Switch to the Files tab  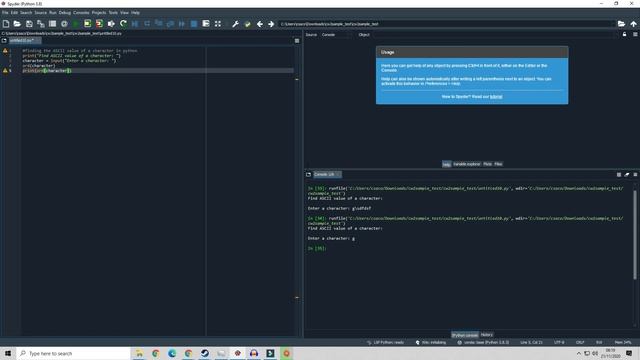(498, 164)
